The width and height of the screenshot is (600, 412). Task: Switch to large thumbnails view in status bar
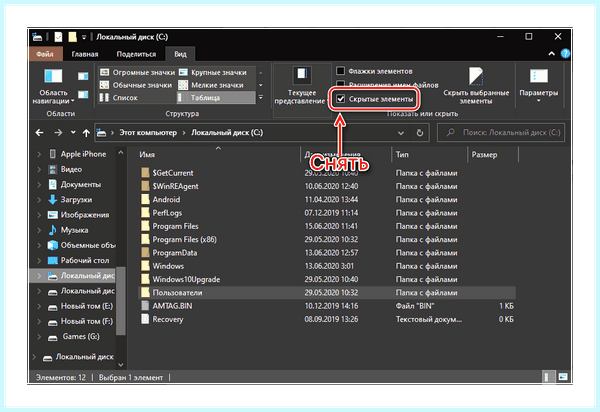click(x=562, y=377)
